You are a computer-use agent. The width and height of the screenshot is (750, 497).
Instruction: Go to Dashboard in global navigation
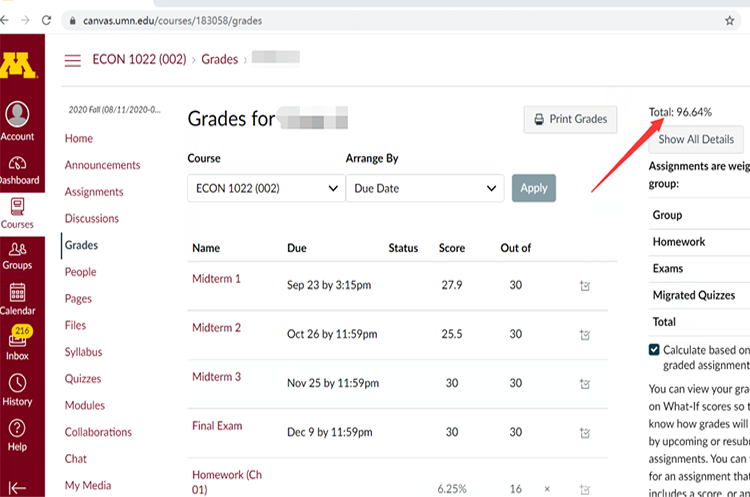click(18, 171)
